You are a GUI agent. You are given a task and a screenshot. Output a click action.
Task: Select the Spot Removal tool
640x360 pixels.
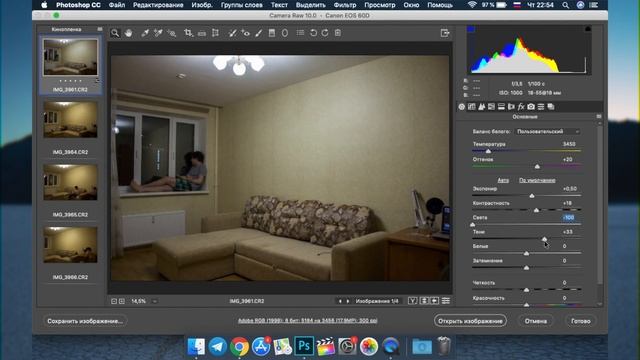pyautogui.click(x=232, y=33)
